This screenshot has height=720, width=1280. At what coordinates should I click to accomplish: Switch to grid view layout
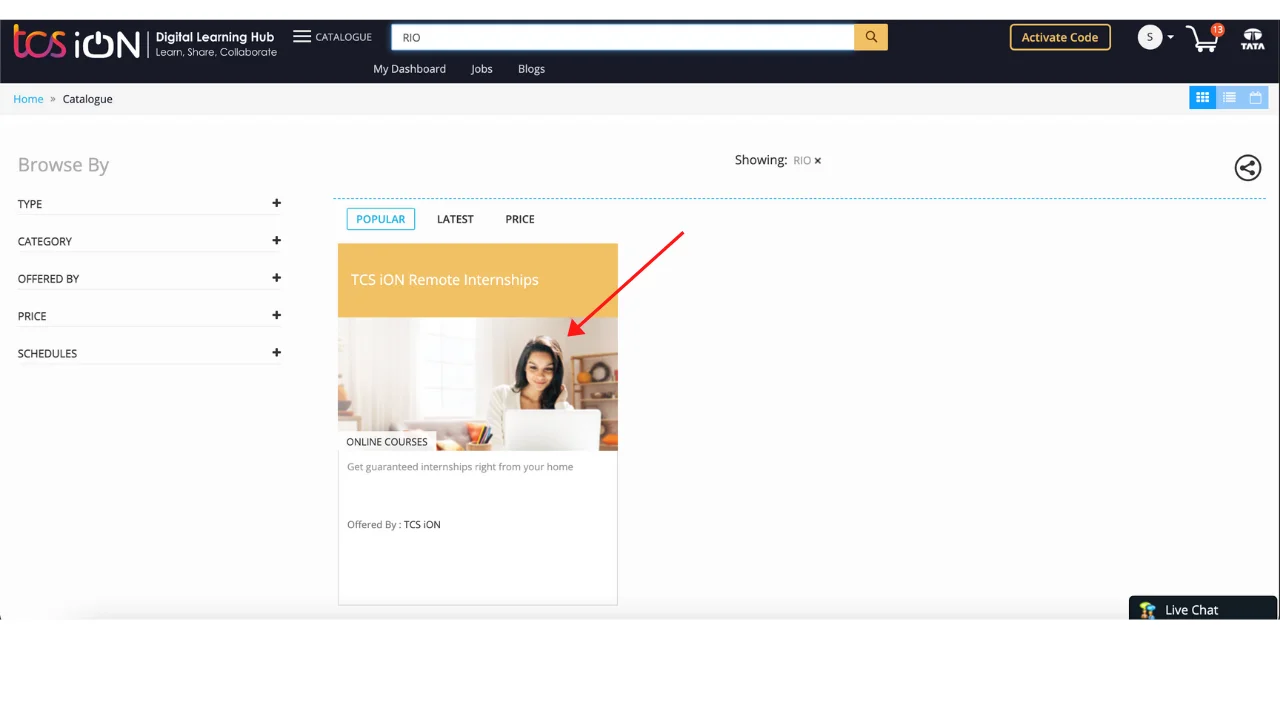(x=1202, y=98)
